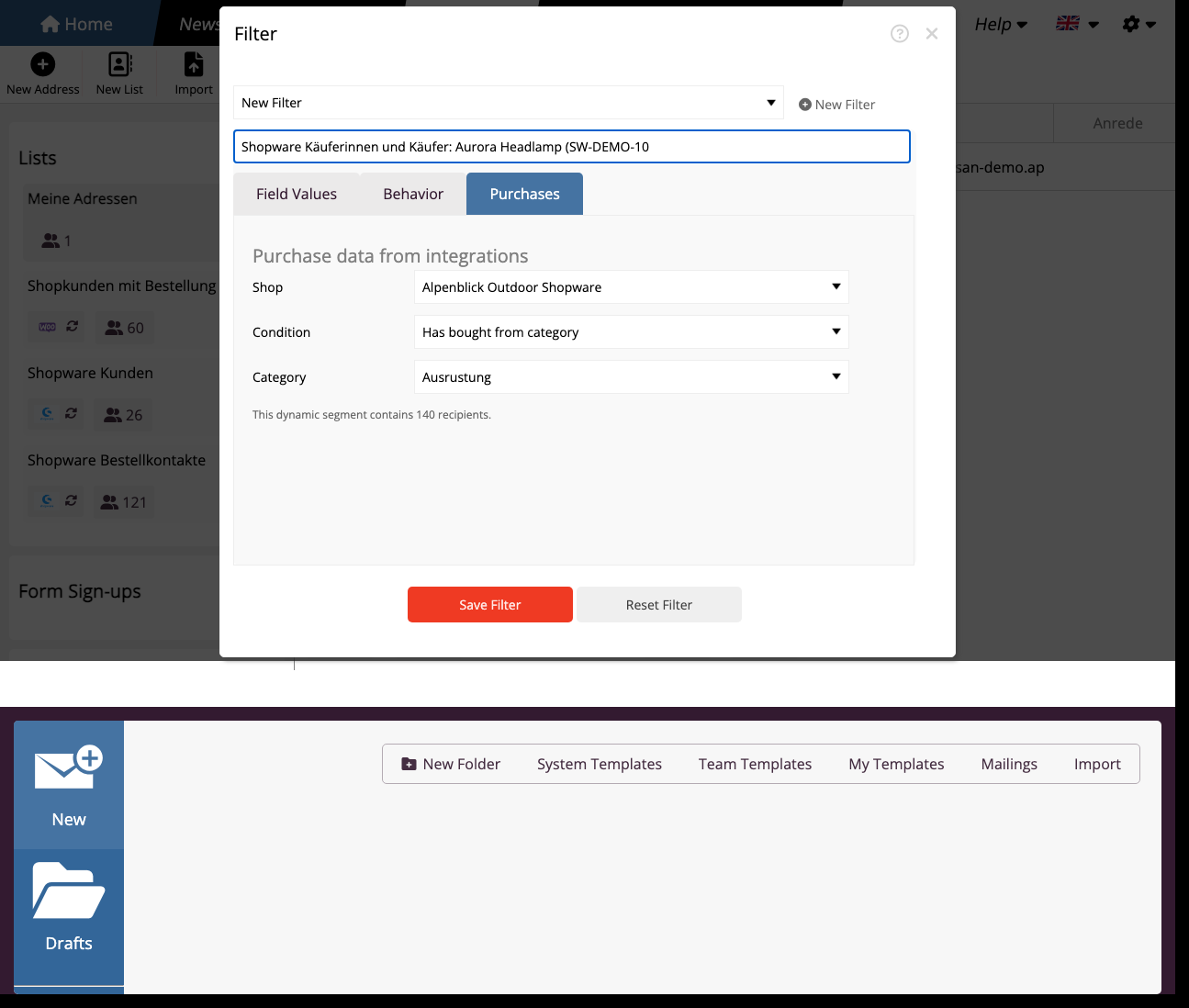The image size is (1189, 1008).
Task: Open the System Templates tab
Action: (x=600, y=764)
